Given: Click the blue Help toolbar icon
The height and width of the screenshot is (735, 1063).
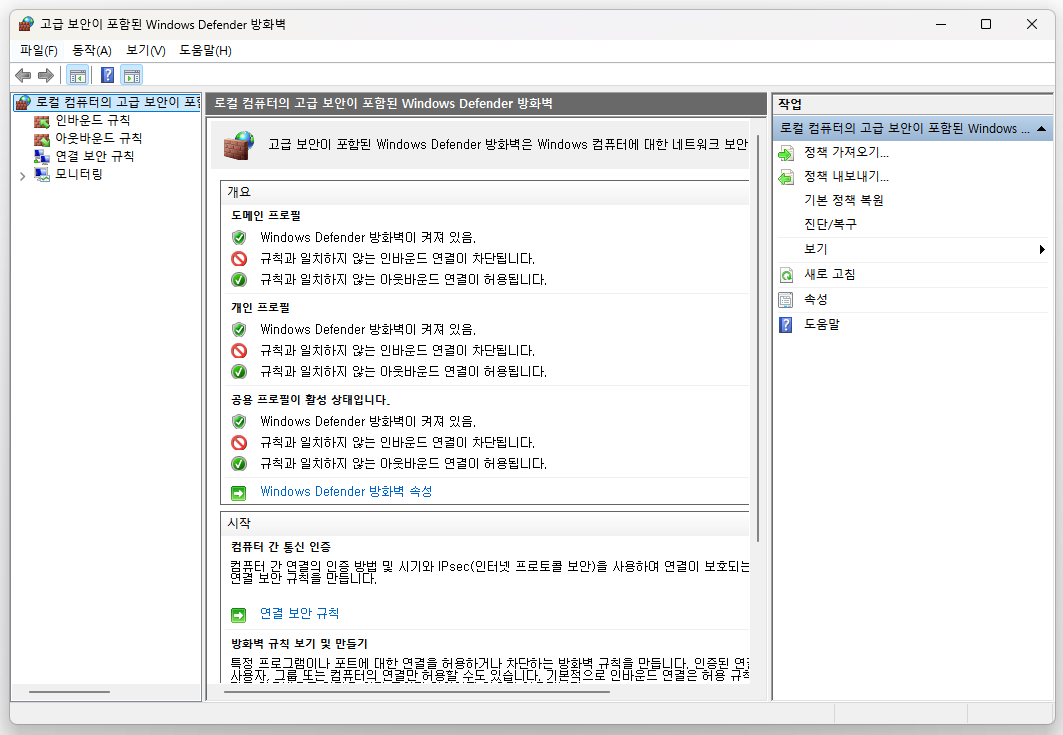Looking at the screenshot, I should tap(107, 75).
